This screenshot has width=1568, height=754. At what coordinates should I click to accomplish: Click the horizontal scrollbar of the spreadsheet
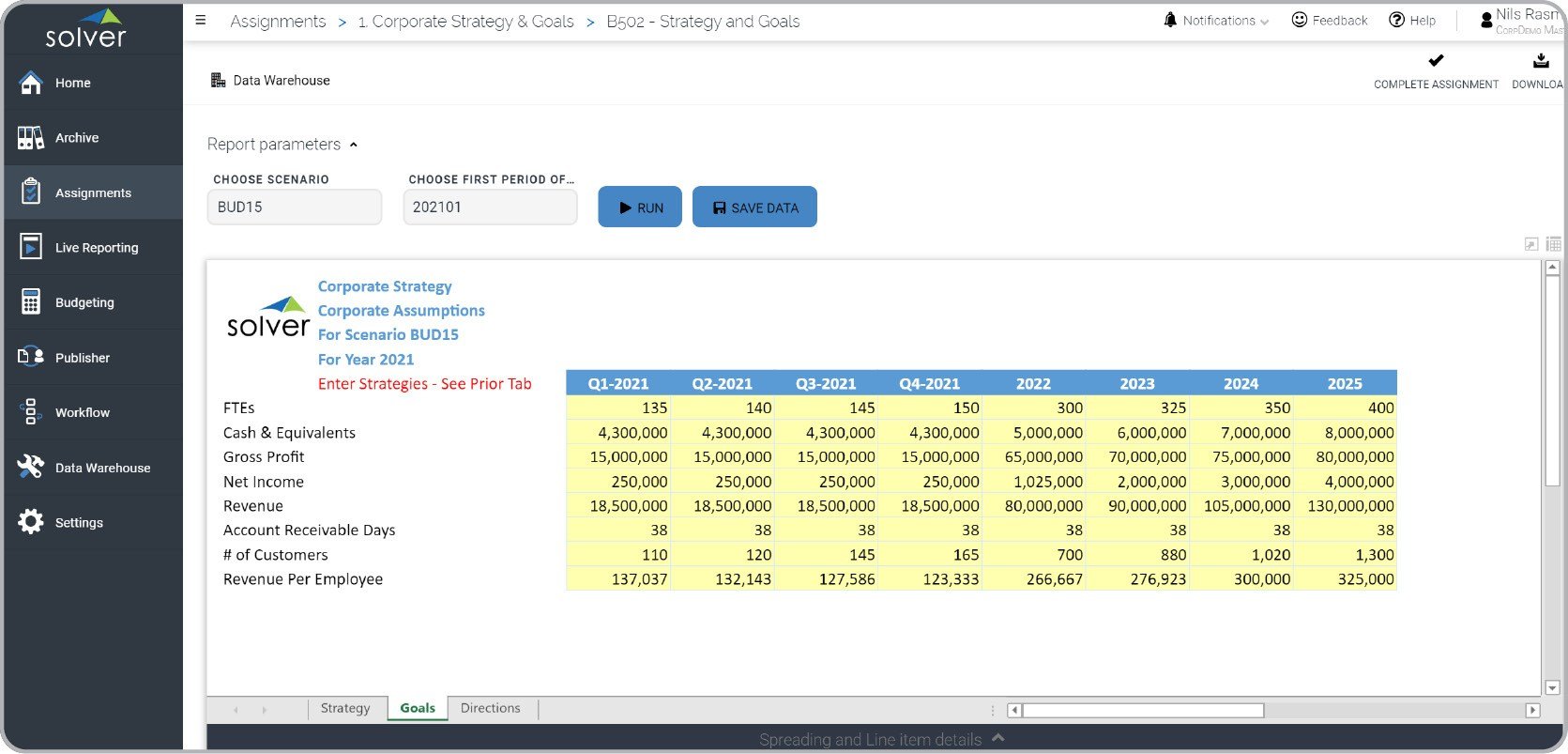[x=1143, y=711]
